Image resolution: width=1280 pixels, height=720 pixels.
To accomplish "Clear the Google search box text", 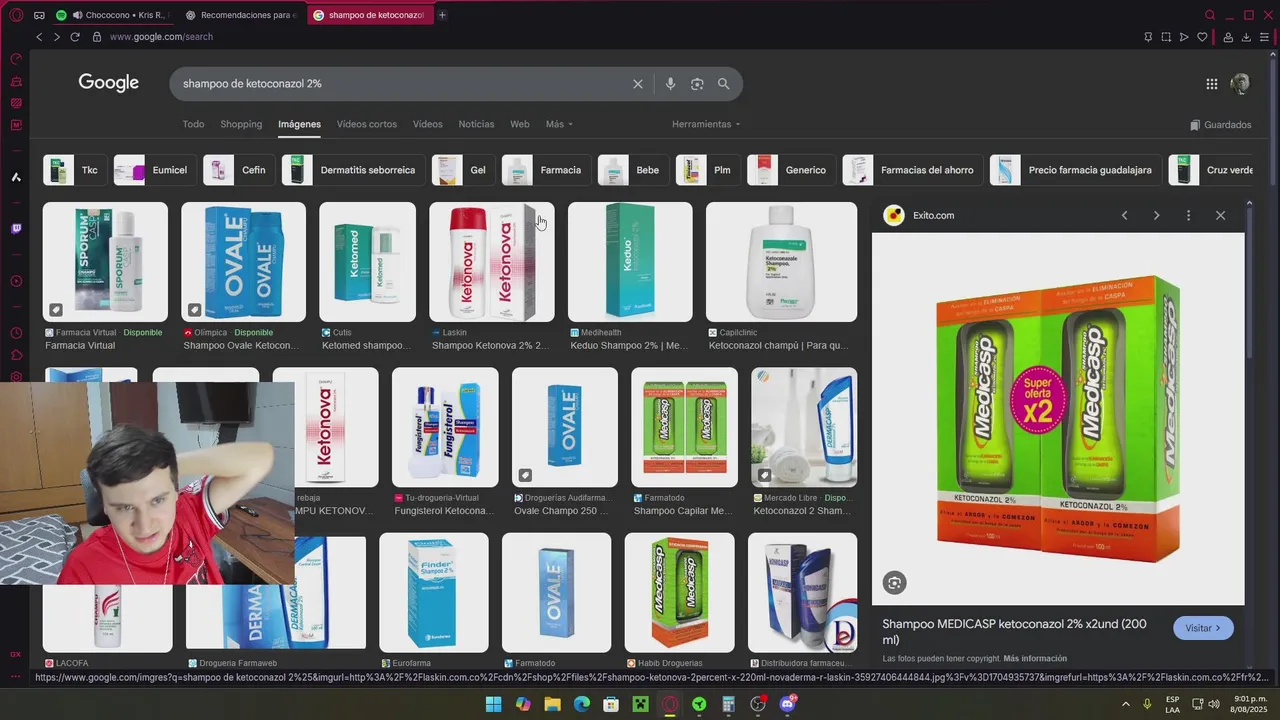I will pos(637,84).
